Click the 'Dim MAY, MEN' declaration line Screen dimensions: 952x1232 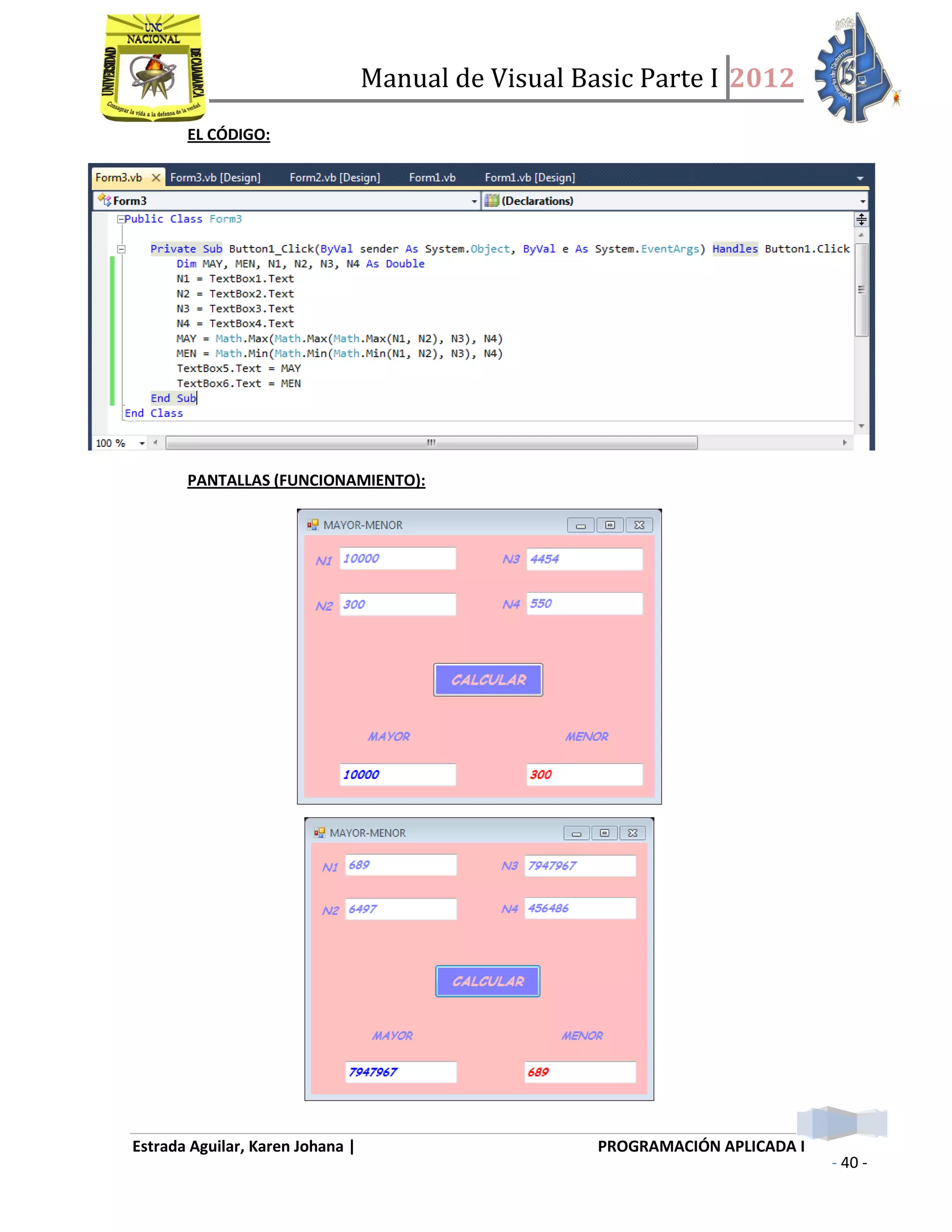click(x=301, y=264)
